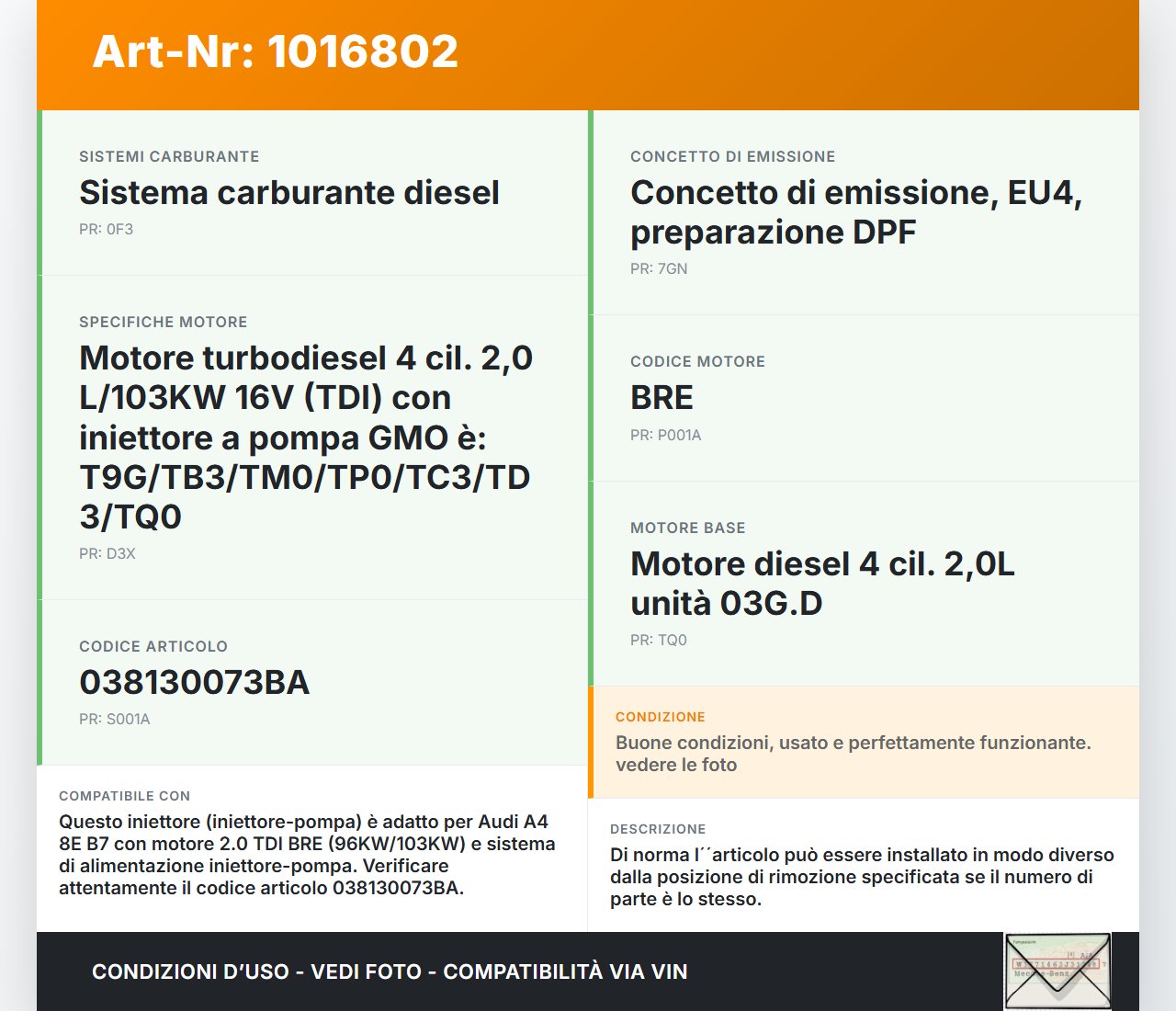
Task: Click the orange CONDIZIONE label
Action: [x=660, y=717]
